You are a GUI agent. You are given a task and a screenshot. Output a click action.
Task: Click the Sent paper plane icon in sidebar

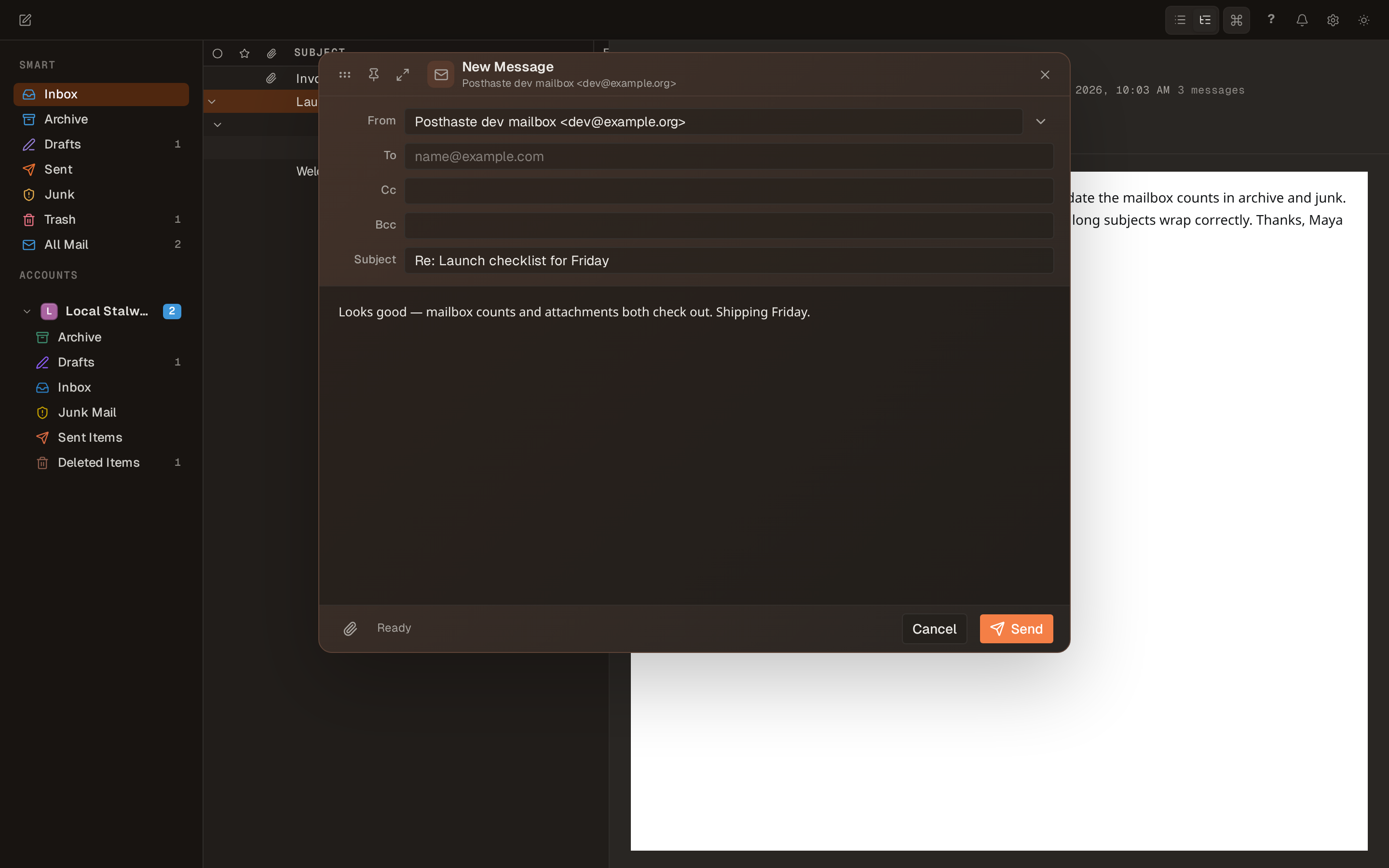coord(29,169)
